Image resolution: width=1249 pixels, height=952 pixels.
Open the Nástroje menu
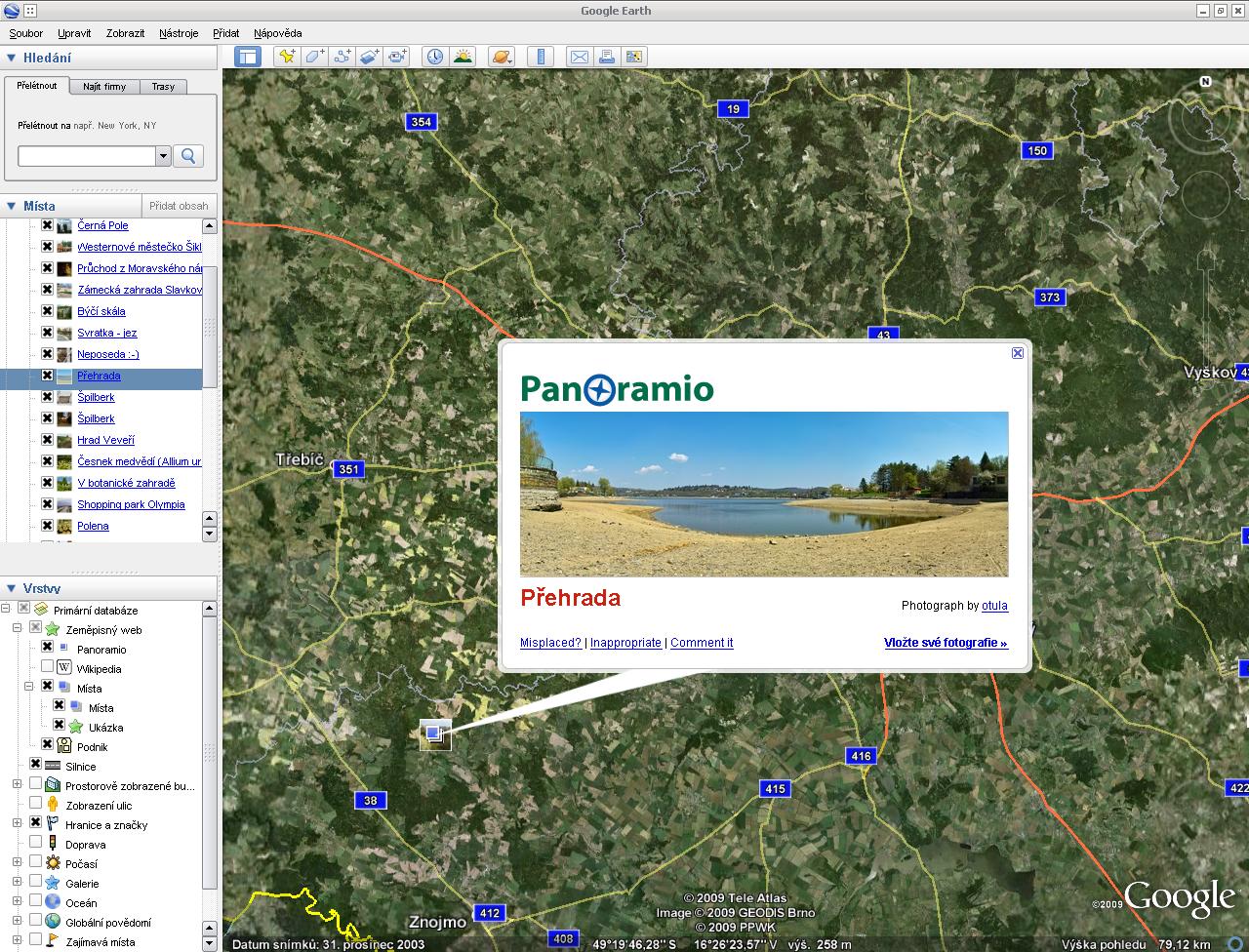[x=179, y=33]
